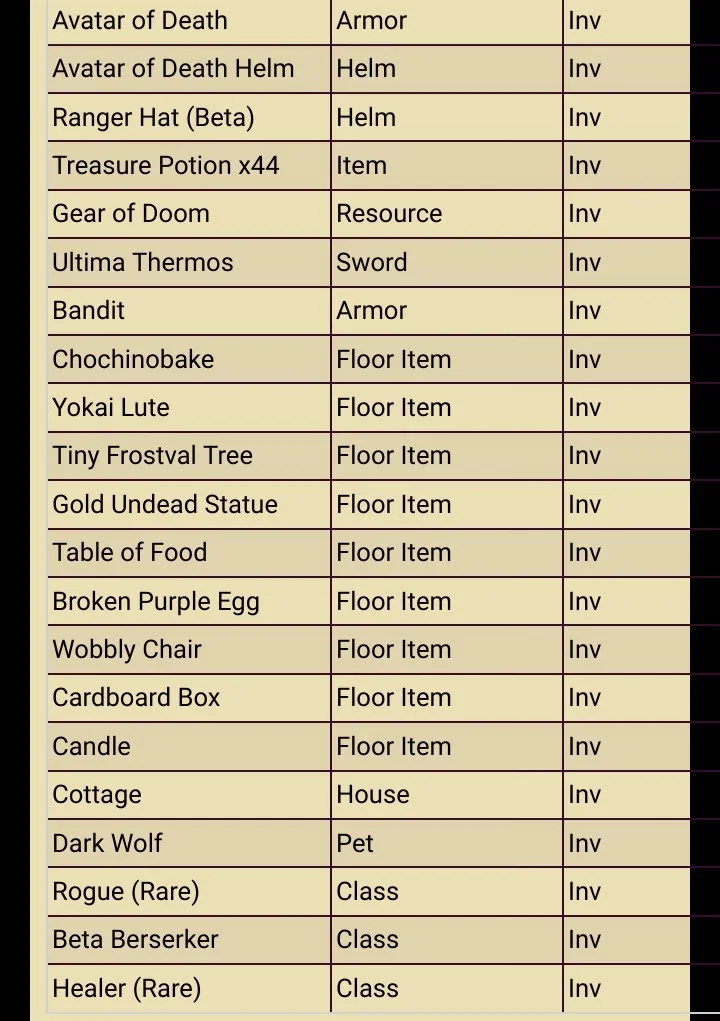Select the Gear of Doom cell
The width and height of the screenshot is (720, 1021).
click(189, 214)
